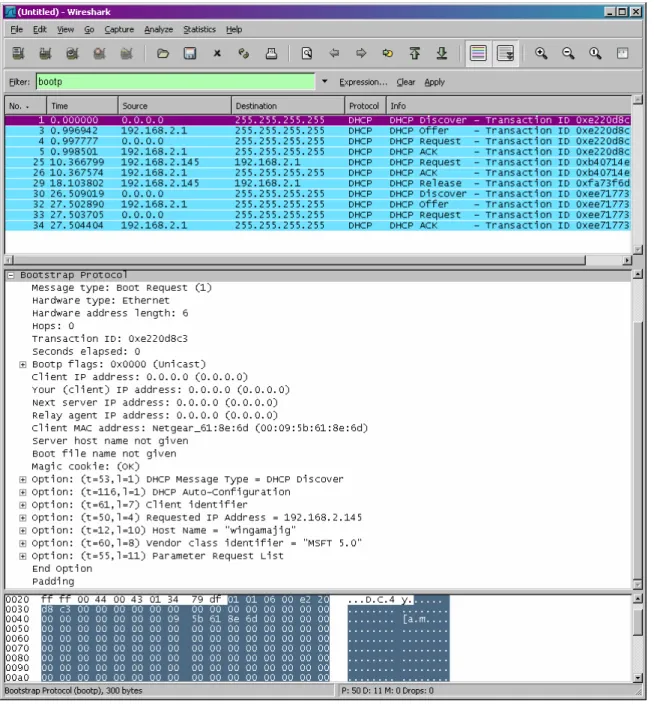This screenshot has width=654, height=704.
Task: Open the Capture menu
Action: (x=119, y=30)
